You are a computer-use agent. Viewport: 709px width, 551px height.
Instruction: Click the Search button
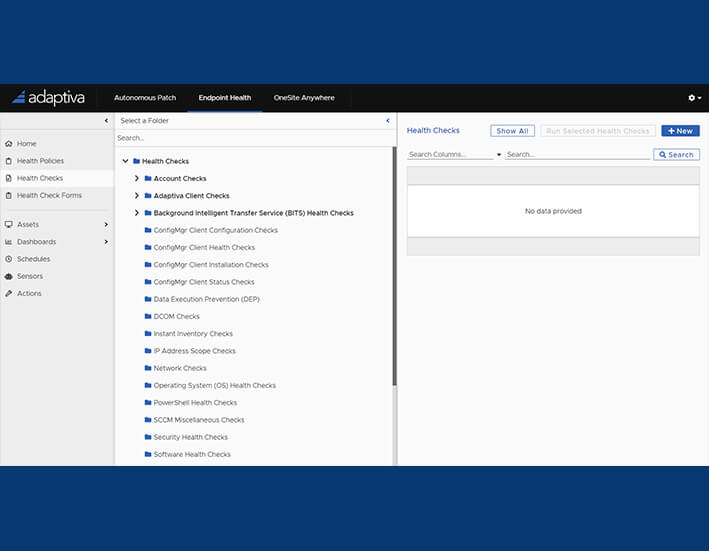[676, 155]
